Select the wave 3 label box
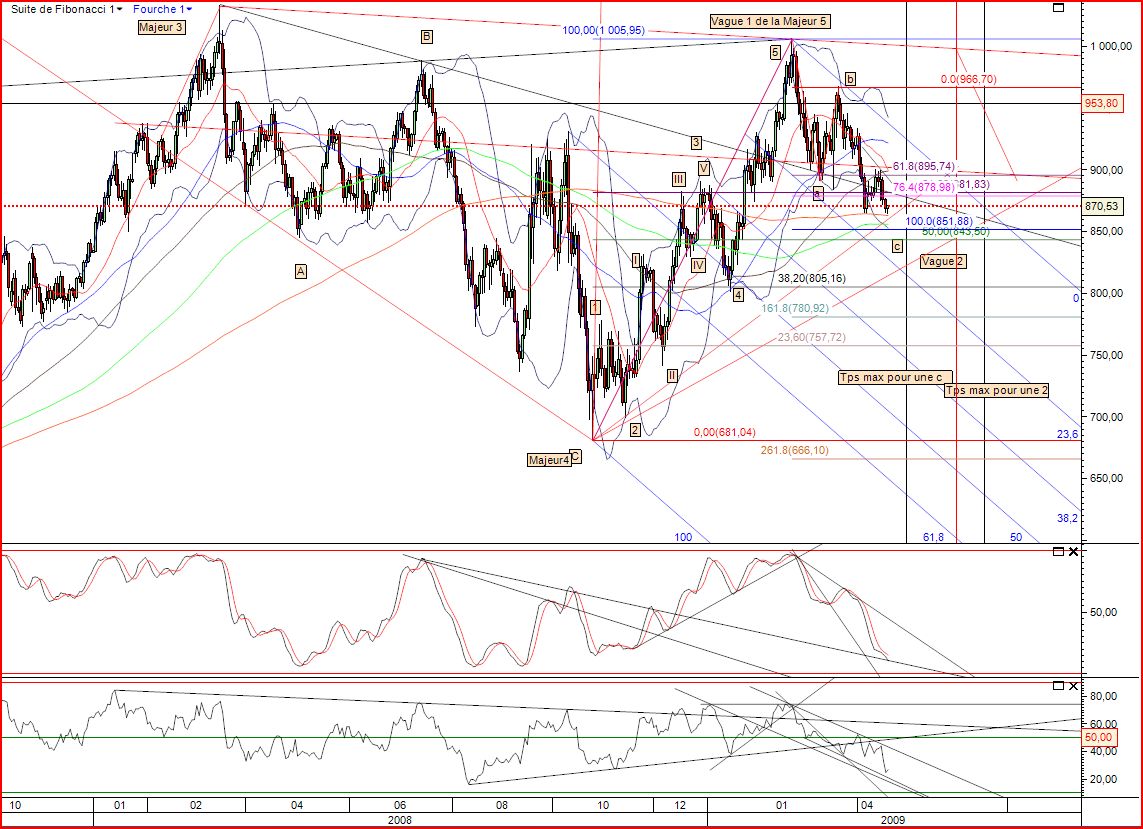Screen dimensions: 1143x829 coord(696,143)
